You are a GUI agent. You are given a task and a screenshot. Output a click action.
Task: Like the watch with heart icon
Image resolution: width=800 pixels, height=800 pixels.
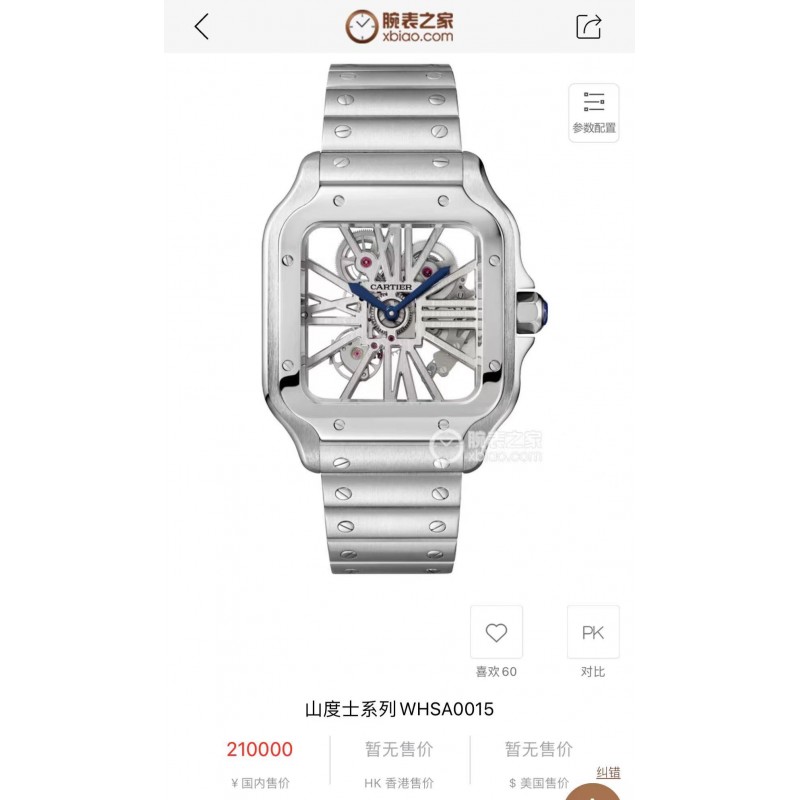tap(496, 632)
